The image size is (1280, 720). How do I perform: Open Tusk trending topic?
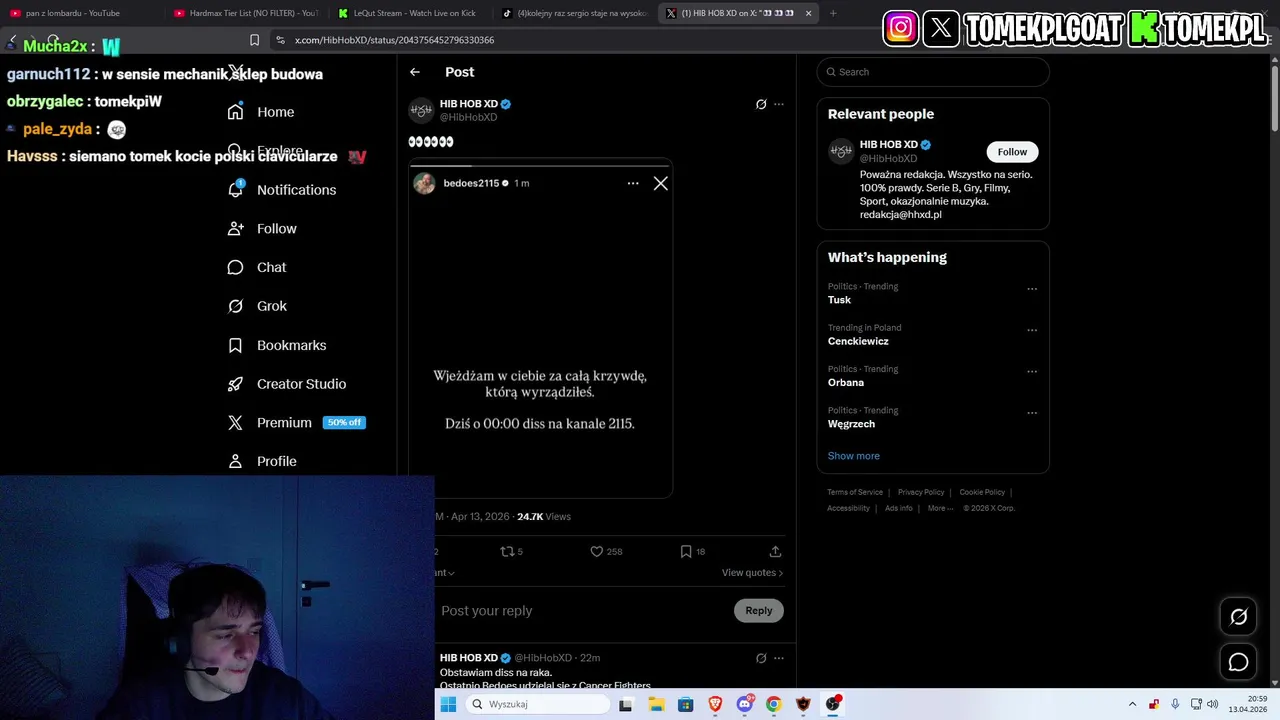839,300
